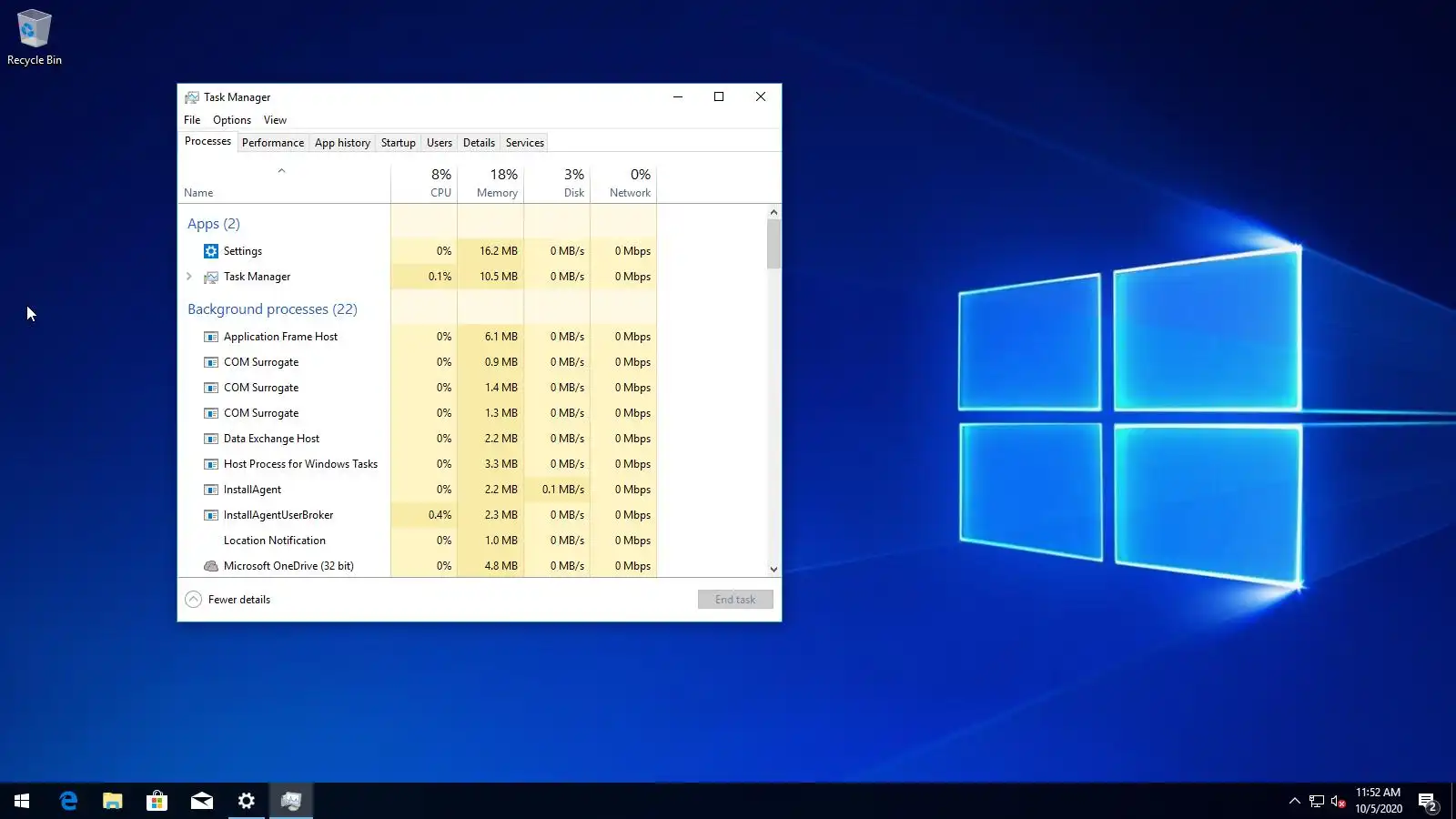Select the Application Frame Host process name

[x=280, y=337]
